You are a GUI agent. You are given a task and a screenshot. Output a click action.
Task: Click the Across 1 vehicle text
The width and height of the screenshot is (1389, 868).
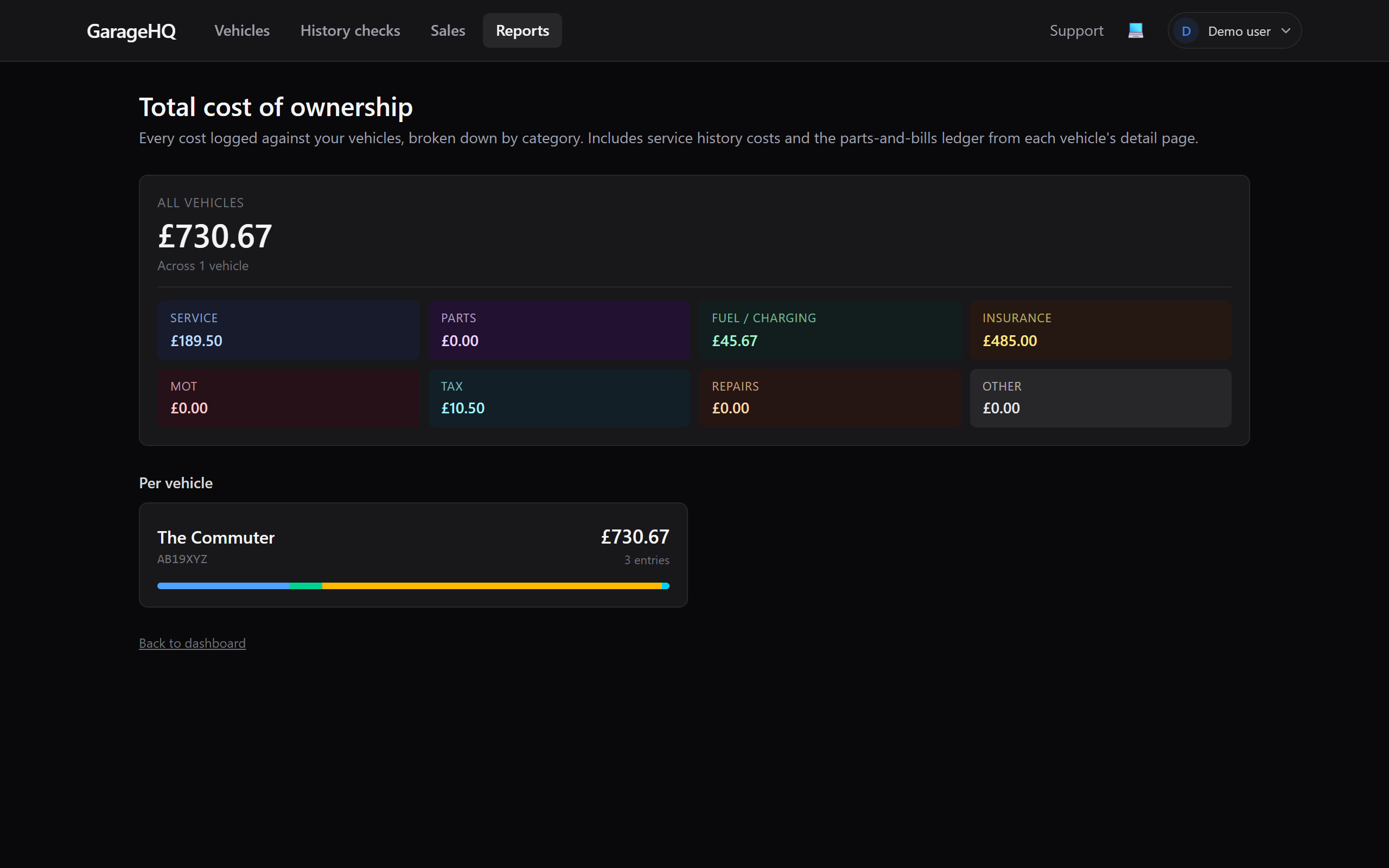tap(202, 266)
